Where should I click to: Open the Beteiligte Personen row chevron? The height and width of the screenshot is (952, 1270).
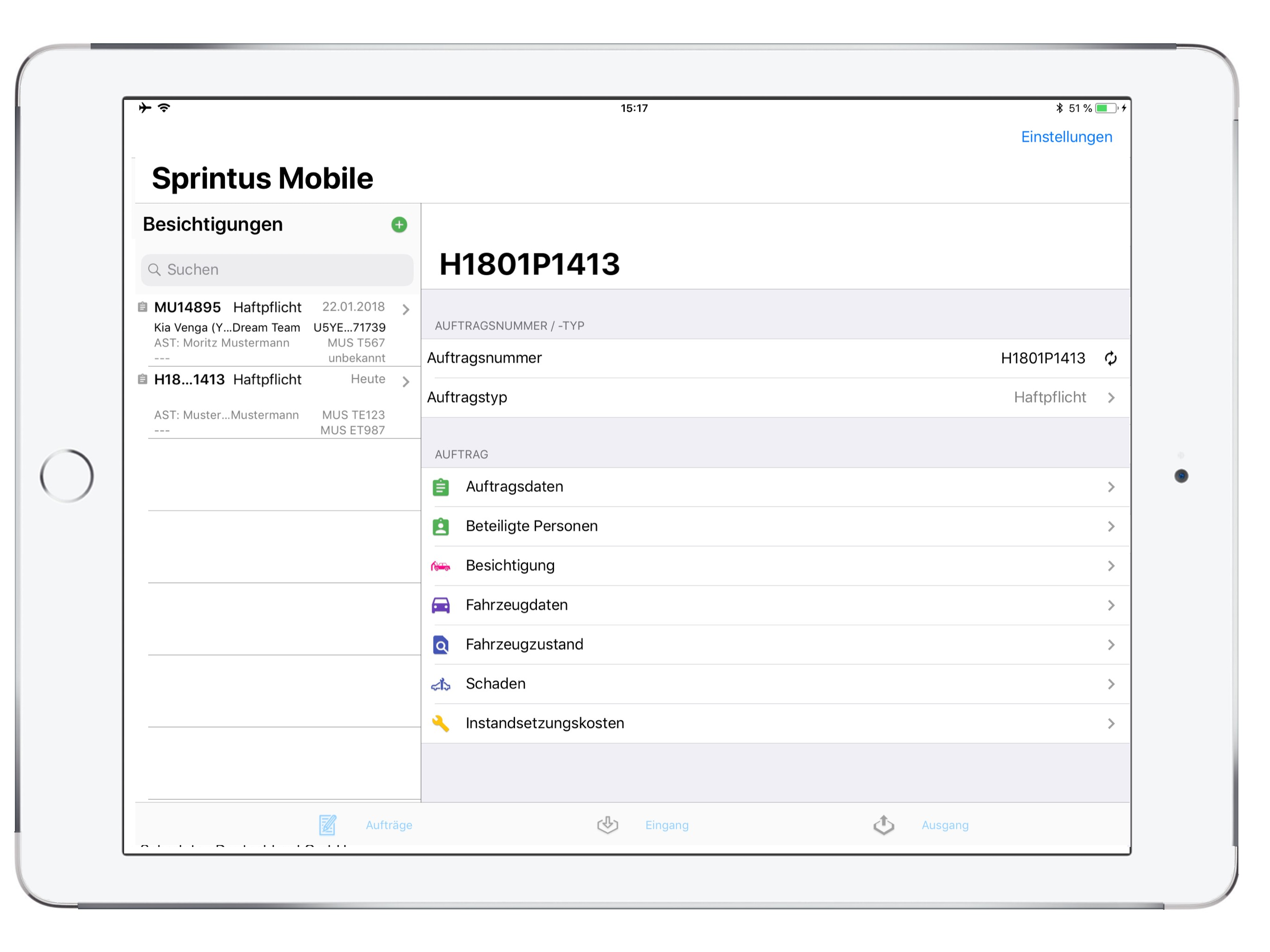tap(1111, 527)
